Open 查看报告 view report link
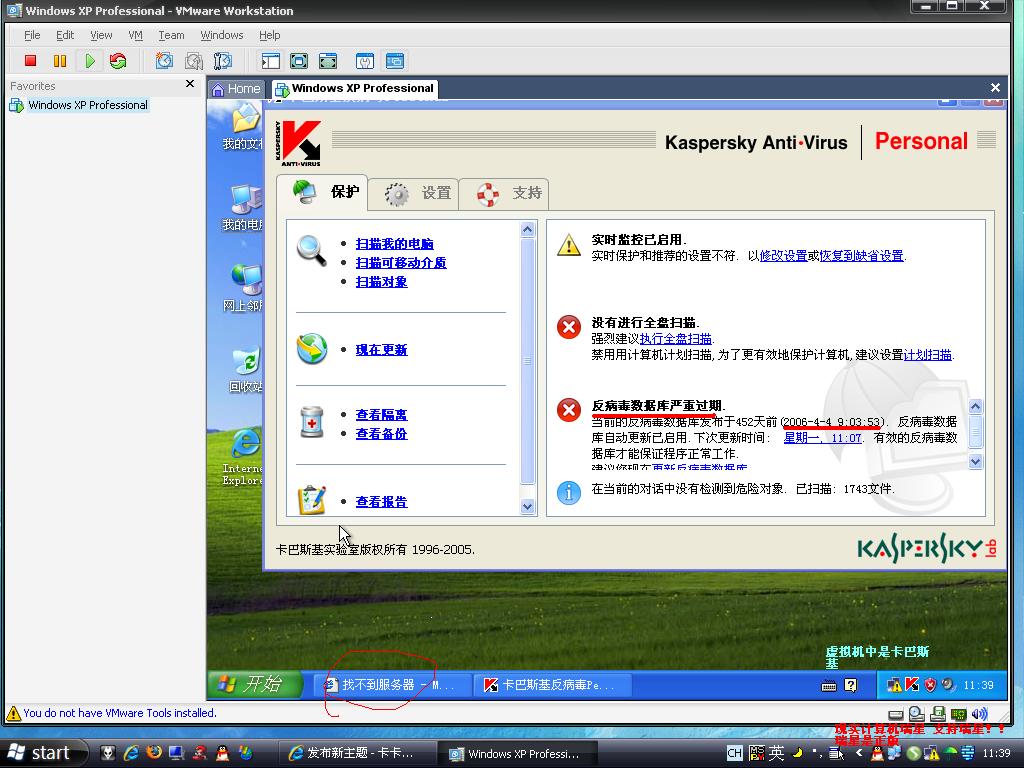Screen dimensions: 1024x768 click(x=381, y=502)
